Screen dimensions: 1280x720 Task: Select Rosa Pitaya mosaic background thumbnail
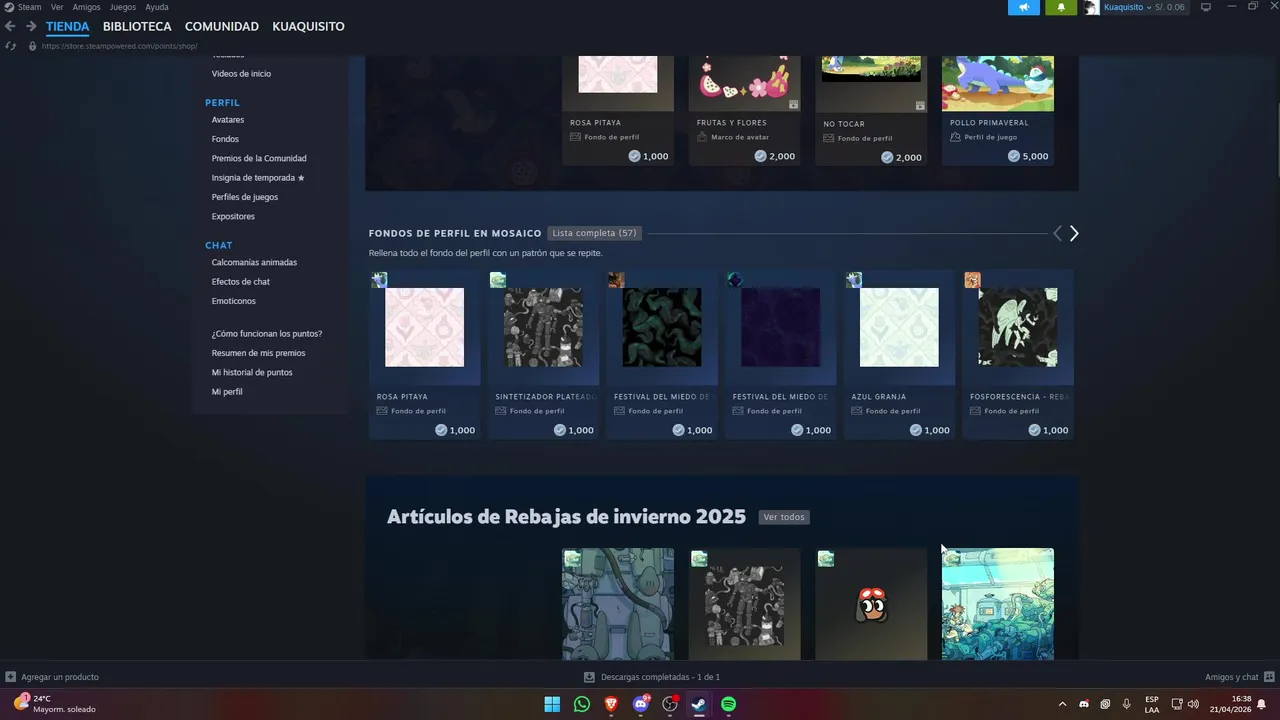[x=425, y=327]
